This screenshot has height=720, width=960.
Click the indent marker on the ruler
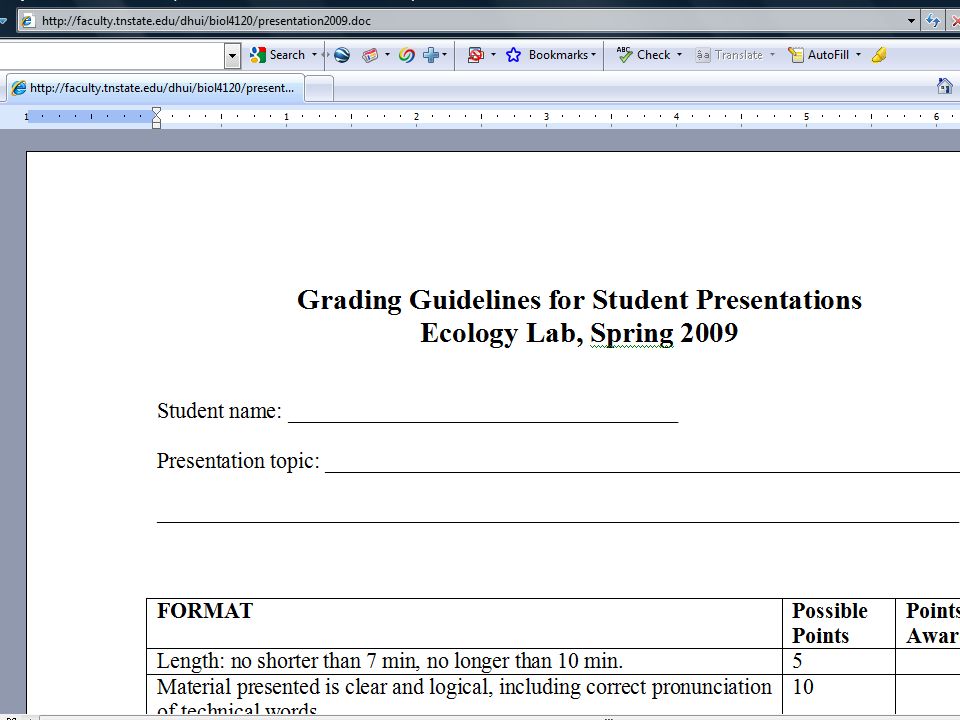[157, 117]
